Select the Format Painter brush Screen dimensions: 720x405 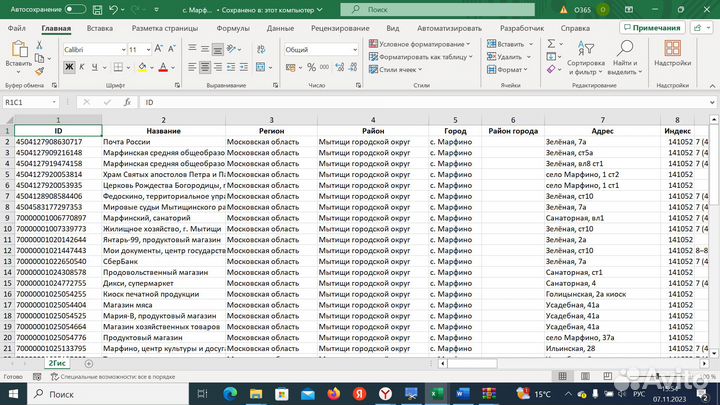[39, 71]
